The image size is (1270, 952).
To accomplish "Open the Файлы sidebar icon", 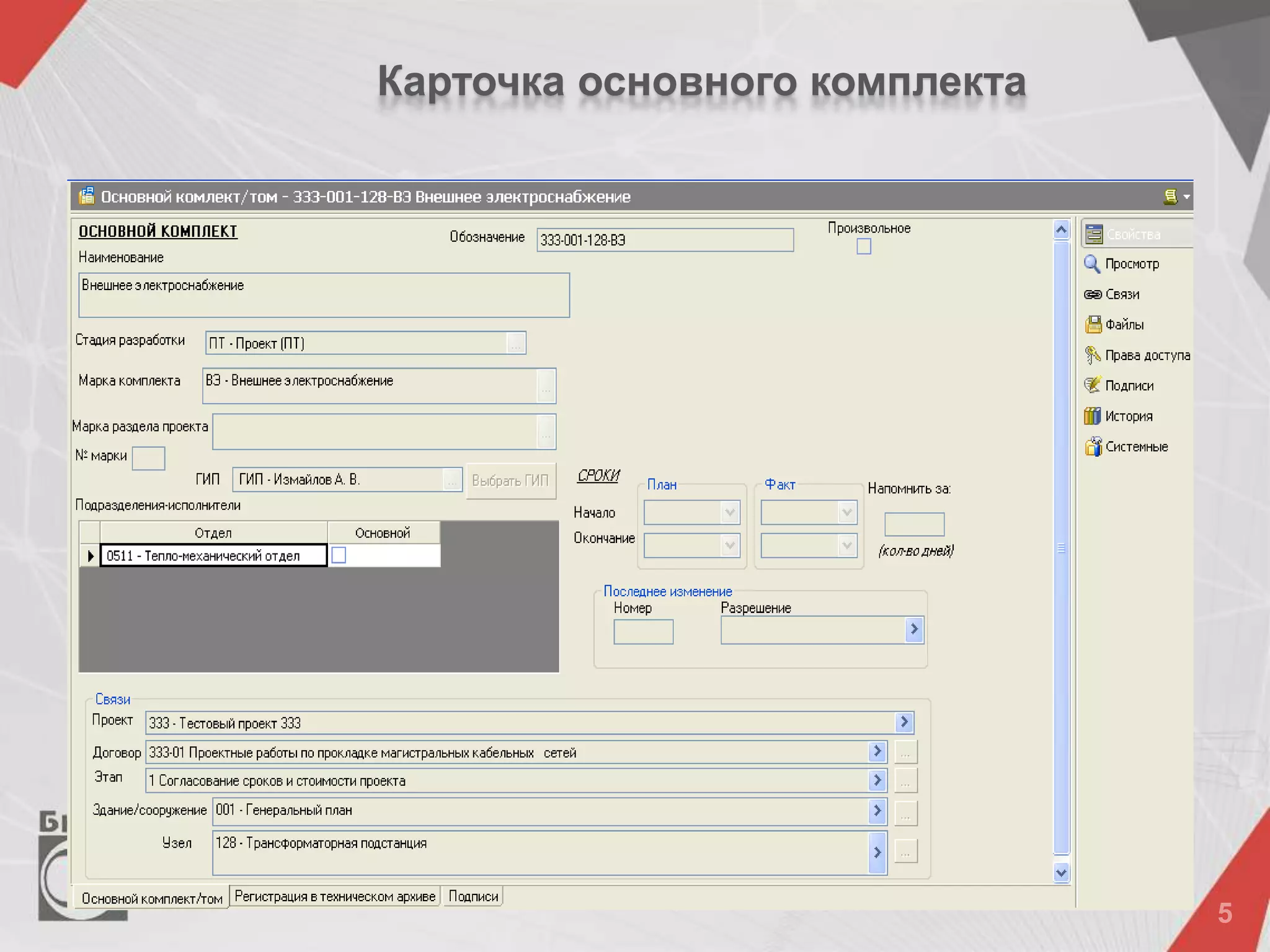I will click(1093, 325).
